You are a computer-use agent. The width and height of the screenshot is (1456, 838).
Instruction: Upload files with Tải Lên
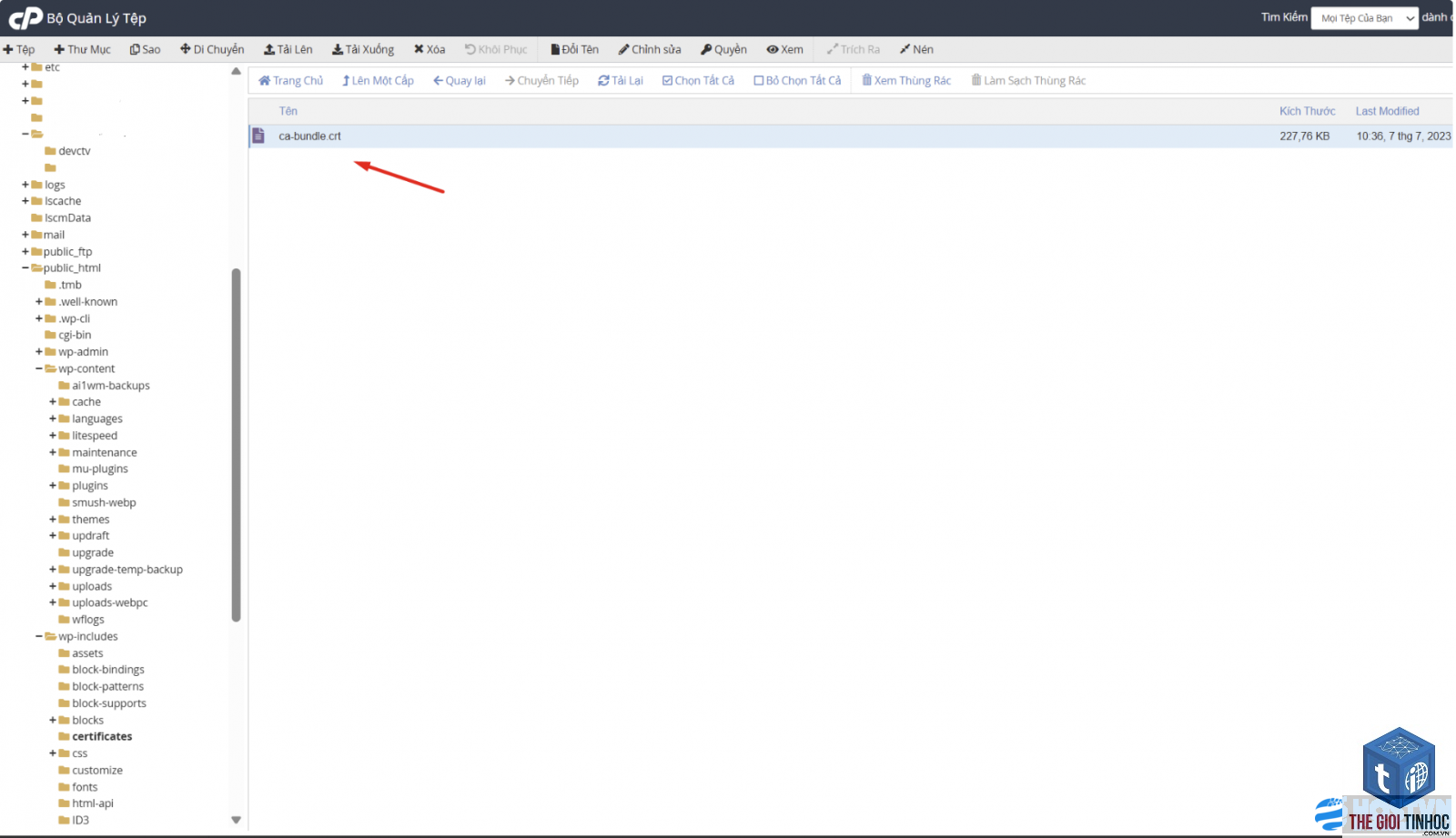(288, 49)
